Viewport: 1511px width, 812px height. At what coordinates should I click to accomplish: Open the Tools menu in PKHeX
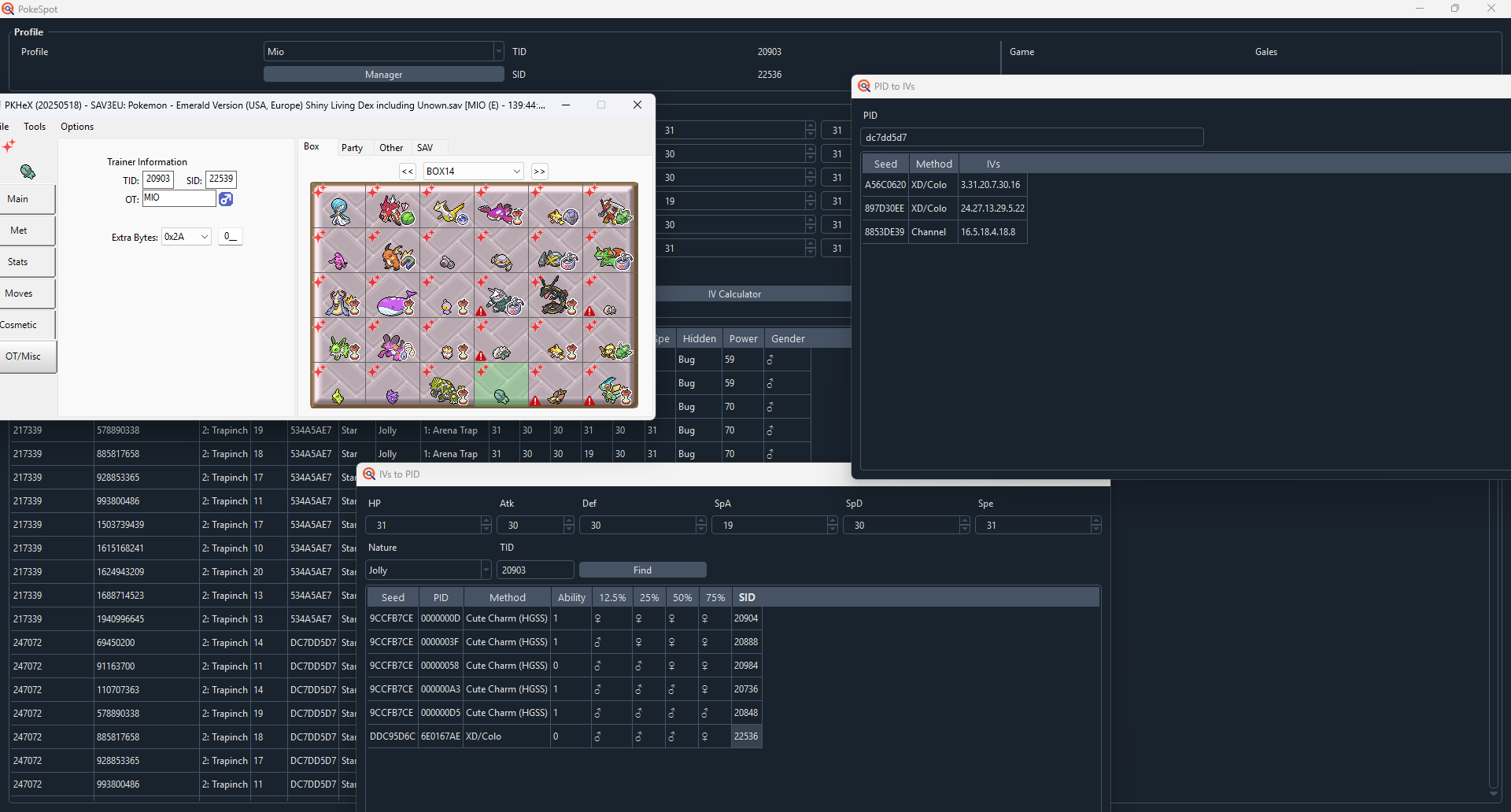tap(35, 127)
